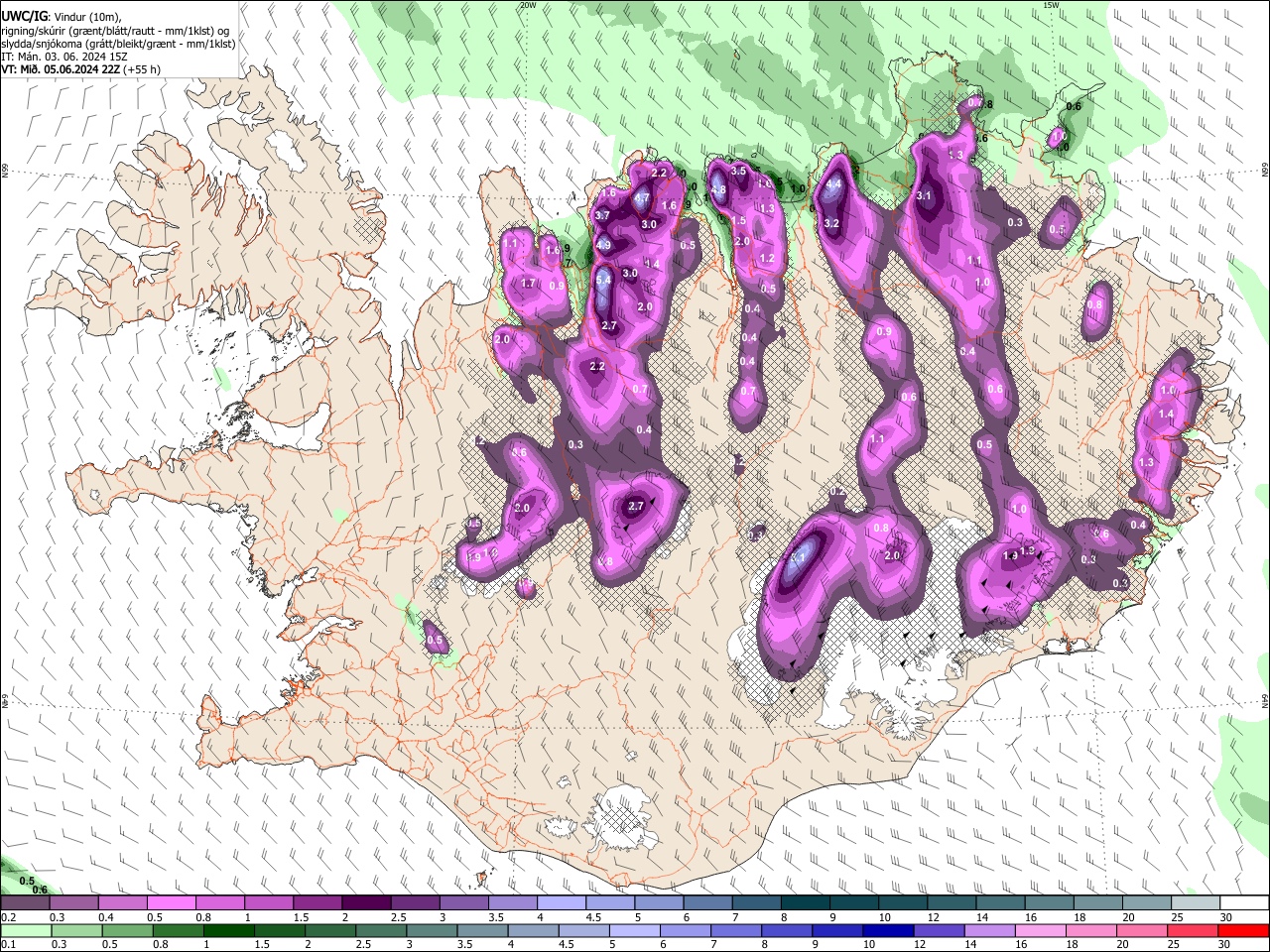The height and width of the screenshot is (952, 1270).
Task: Click the 1.7 precipitation value on the map
Action: coord(528,284)
